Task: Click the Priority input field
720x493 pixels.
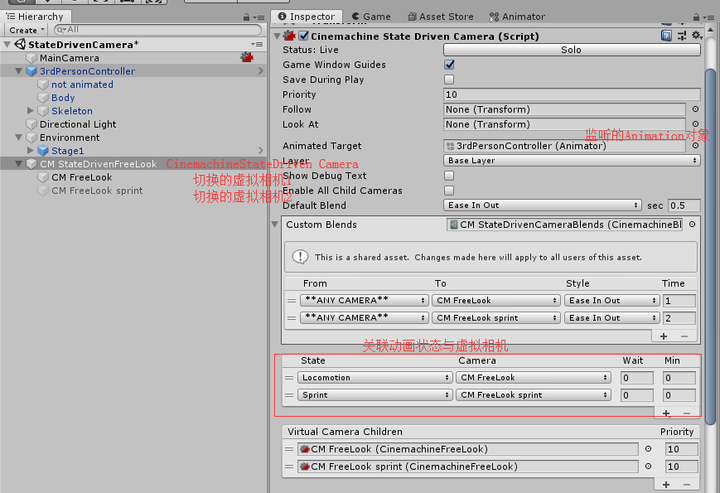Action: click(572, 95)
